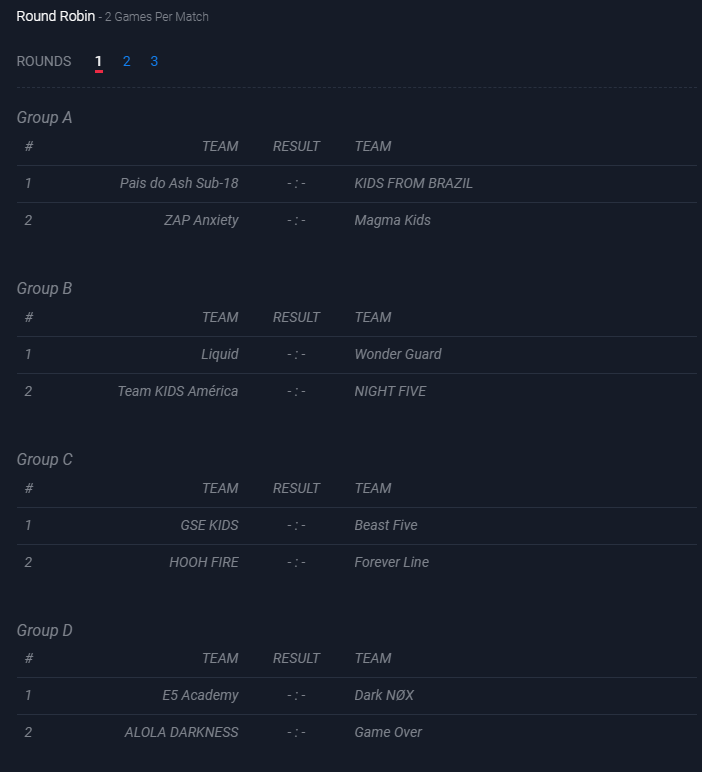This screenshot has height=772, width=702.
Task: Click result of Liquid vs Wonder Guard
Action: (x=296, y=354)
